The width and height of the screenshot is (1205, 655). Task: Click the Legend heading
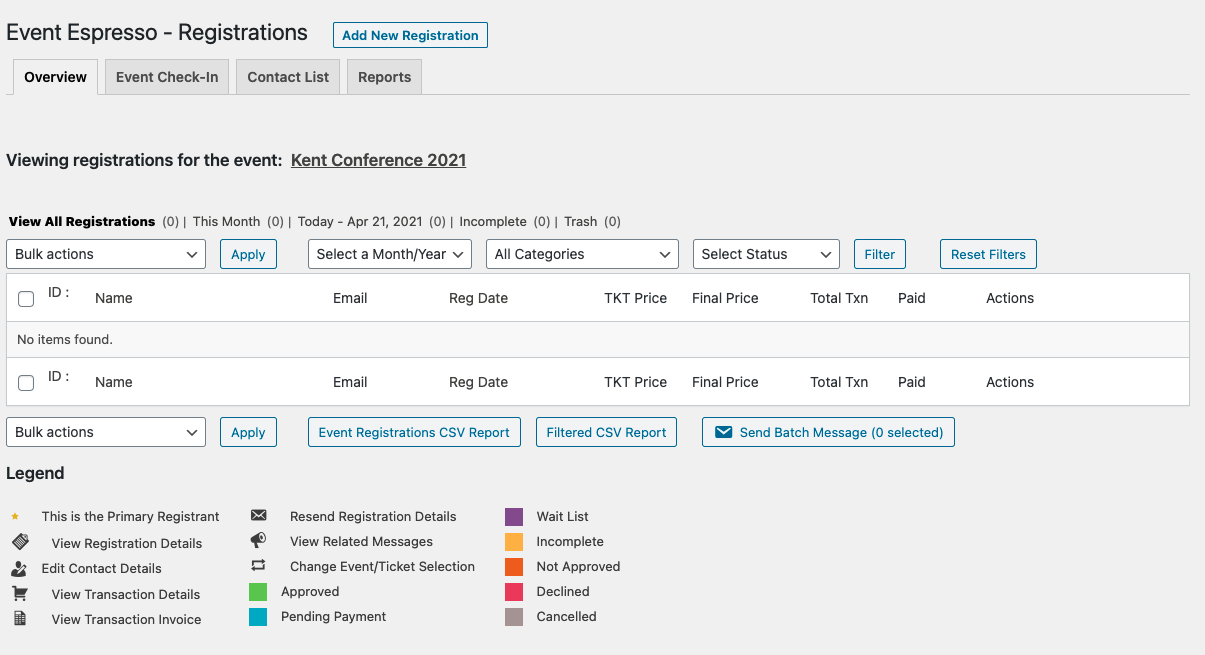tap(35, 474)
